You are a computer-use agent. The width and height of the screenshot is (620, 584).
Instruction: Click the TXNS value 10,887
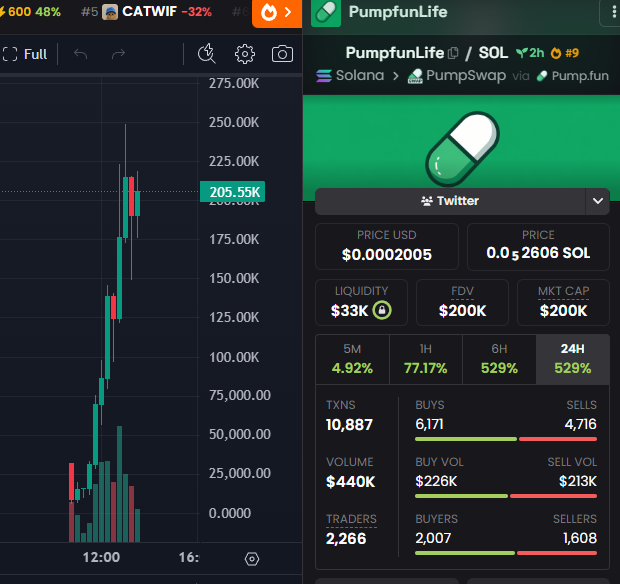[350, 425]
